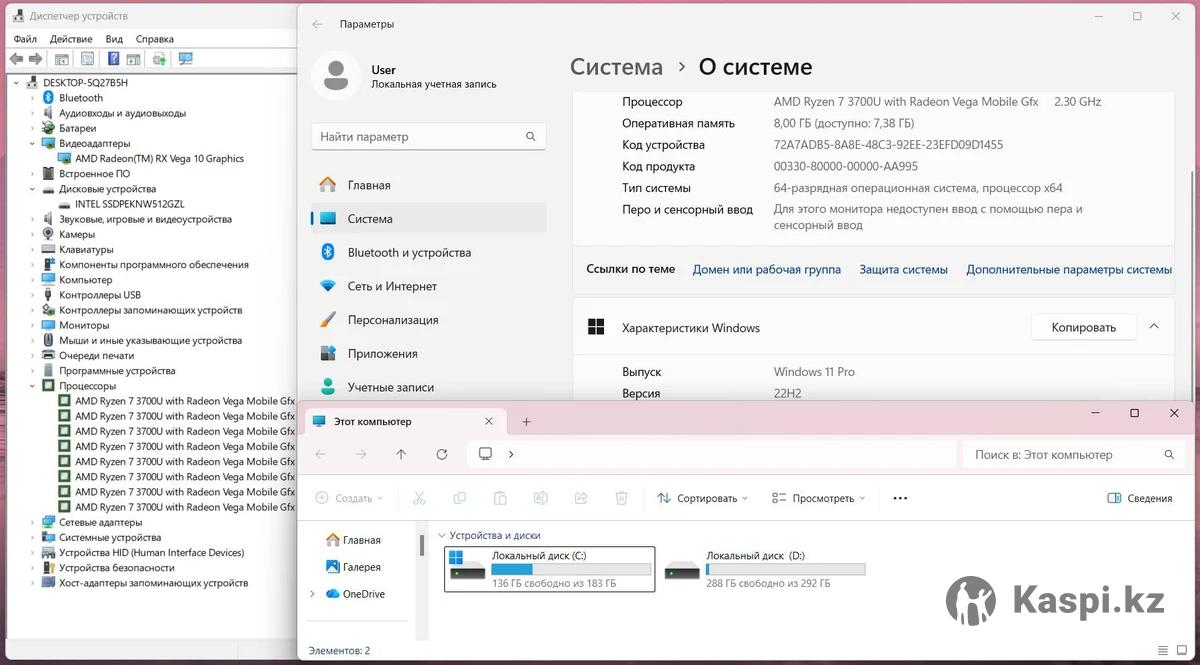Click the Delete trash icon in Explorer
This screenshot has width=1200, height=665.
pyautogui.click(x=621, y=498)
